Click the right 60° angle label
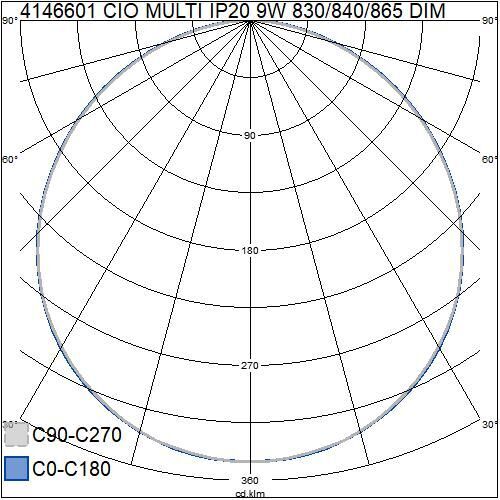The height and width of the screenshot is (500, 500). 490,160
